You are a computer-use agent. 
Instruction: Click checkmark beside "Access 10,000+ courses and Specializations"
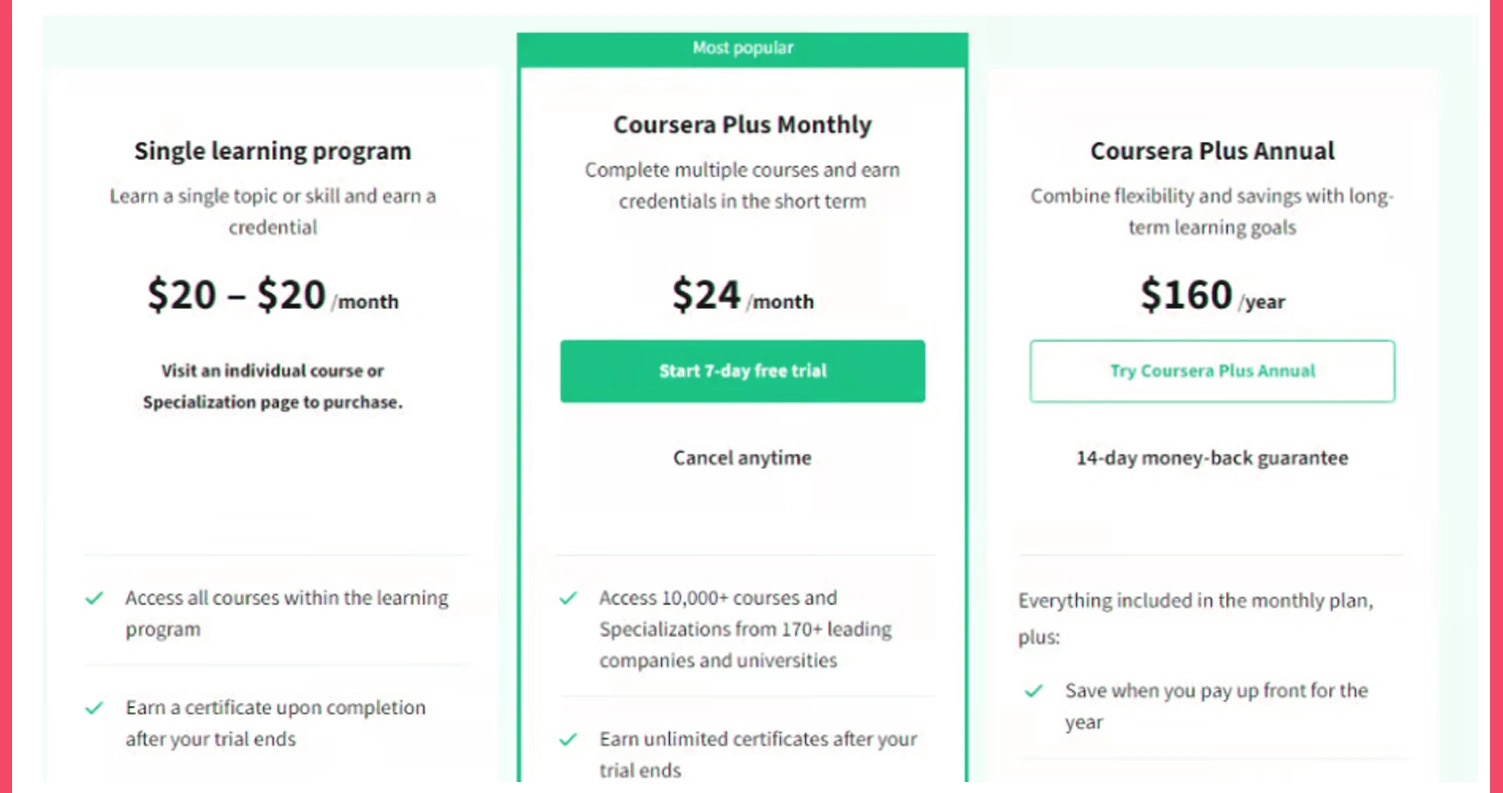pos(568,598)
